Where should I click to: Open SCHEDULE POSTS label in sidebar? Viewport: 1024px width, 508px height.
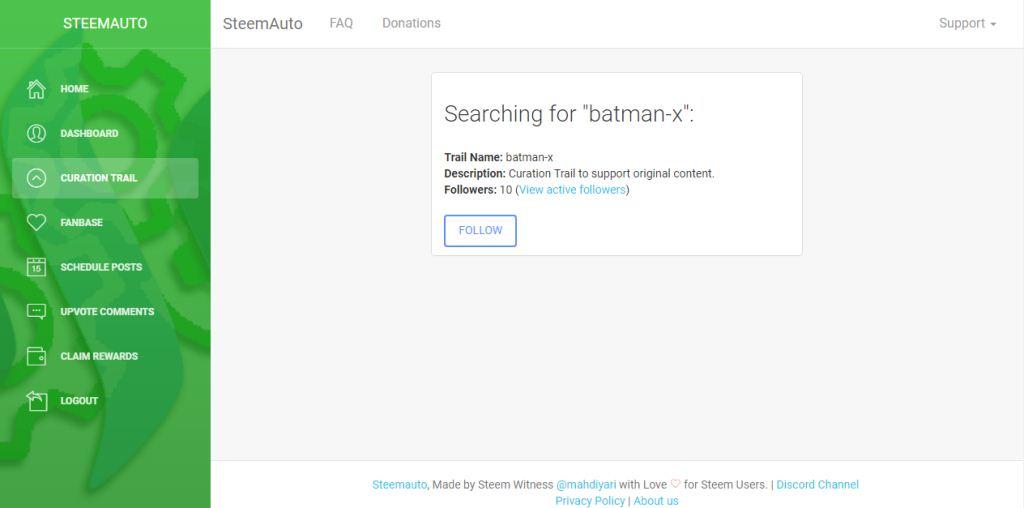pyautogui.click(x=101, y=267)
